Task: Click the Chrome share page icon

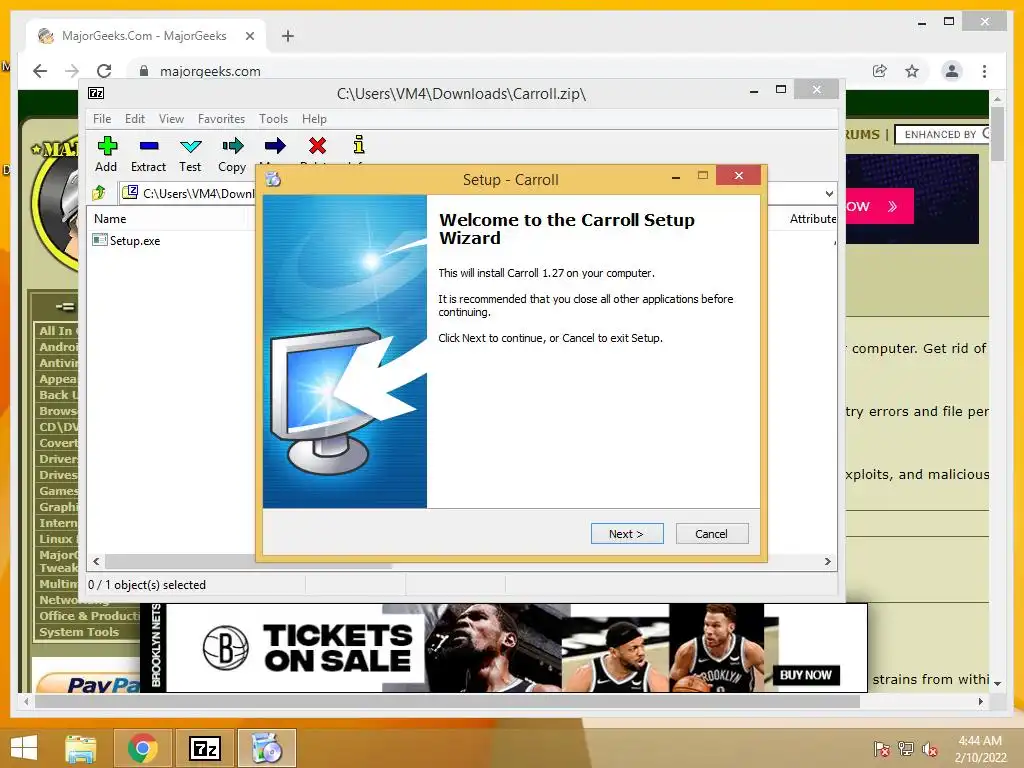Action: pyautogui.click(x=880, y=71)
